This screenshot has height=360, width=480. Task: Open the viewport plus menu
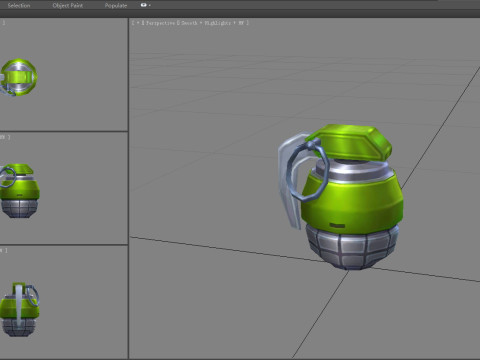(137, 23)
